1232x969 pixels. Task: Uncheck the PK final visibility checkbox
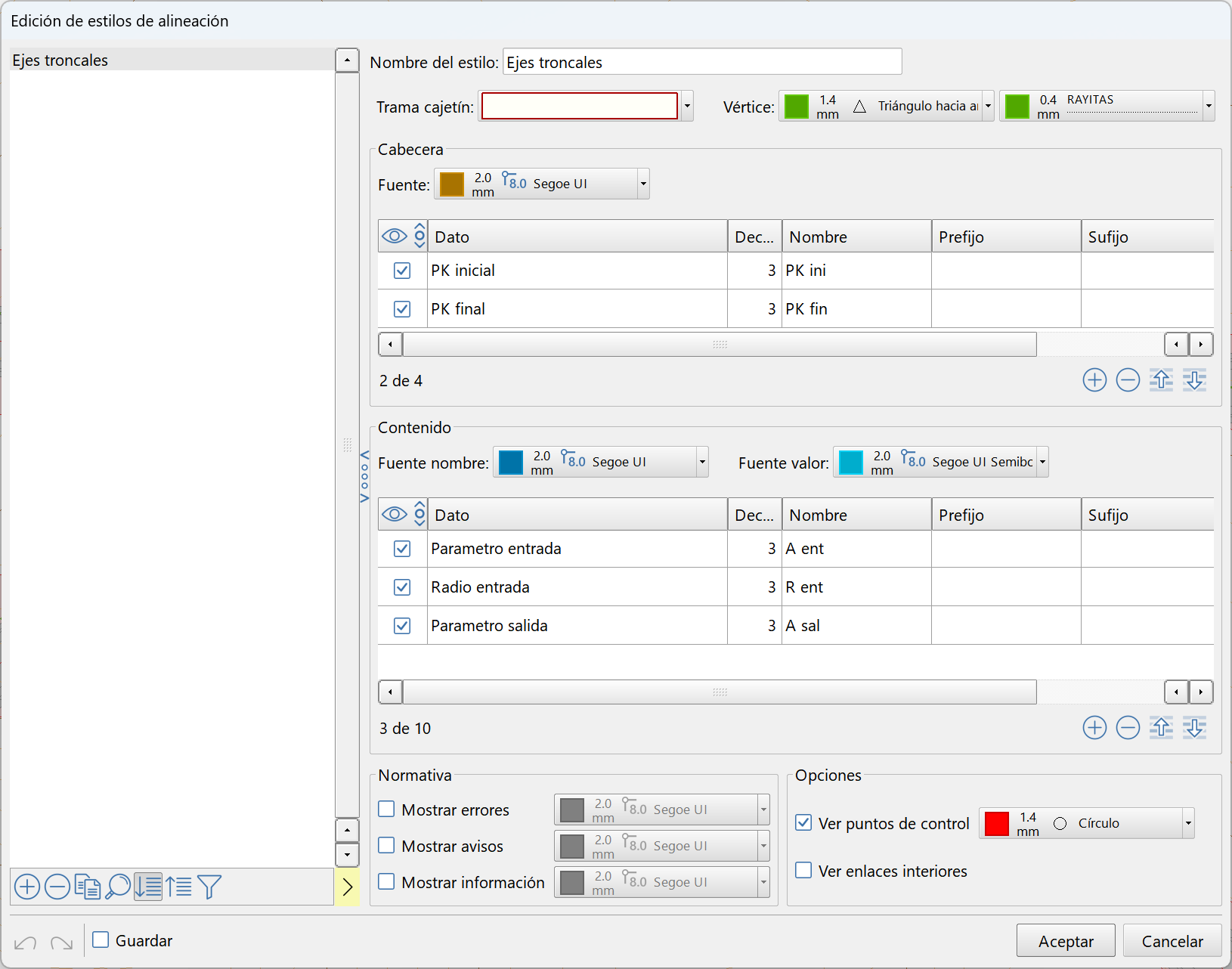[x=402, y=308]
